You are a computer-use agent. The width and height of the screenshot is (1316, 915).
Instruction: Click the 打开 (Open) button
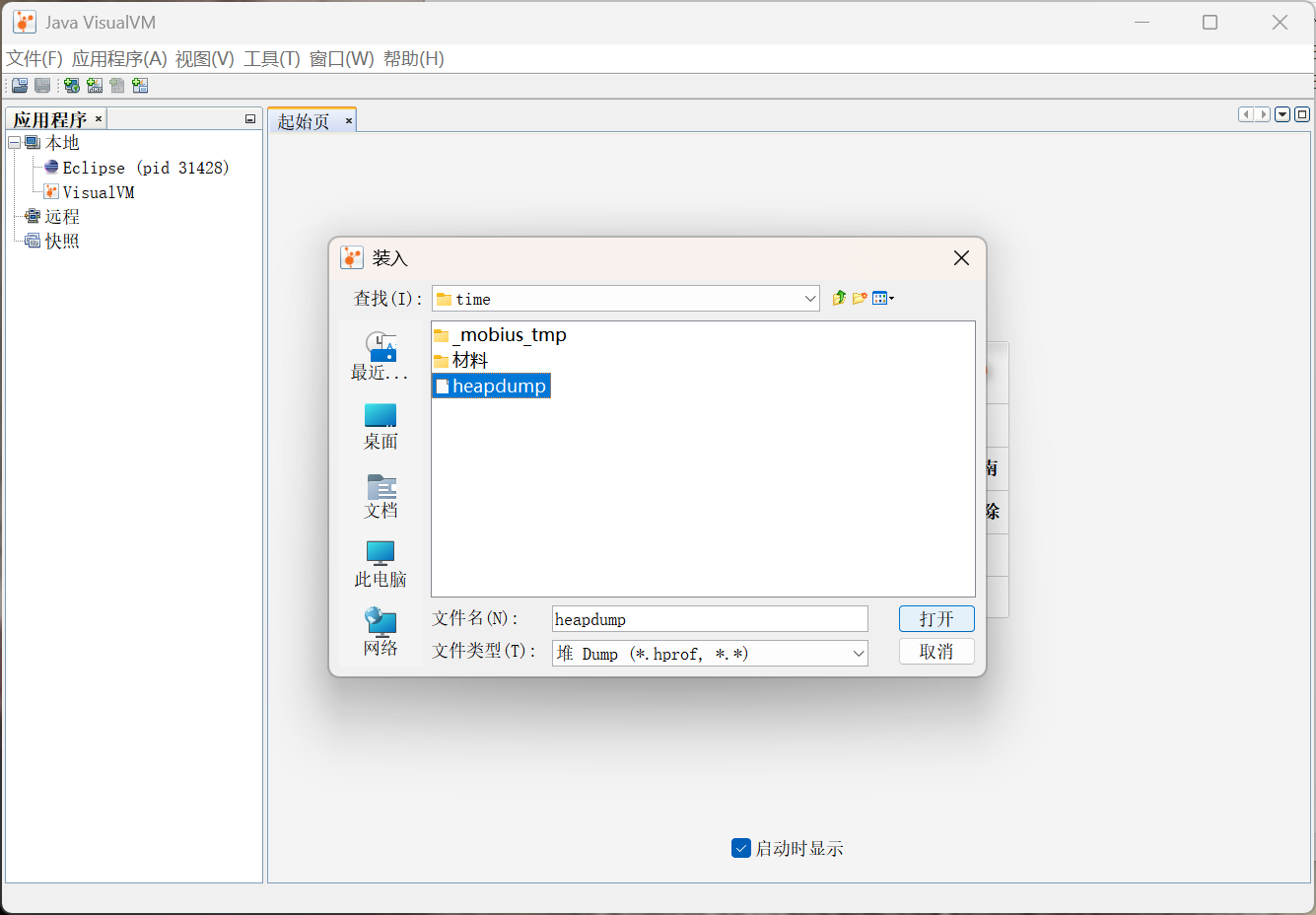pyautogui.click(x=936, y=618)
